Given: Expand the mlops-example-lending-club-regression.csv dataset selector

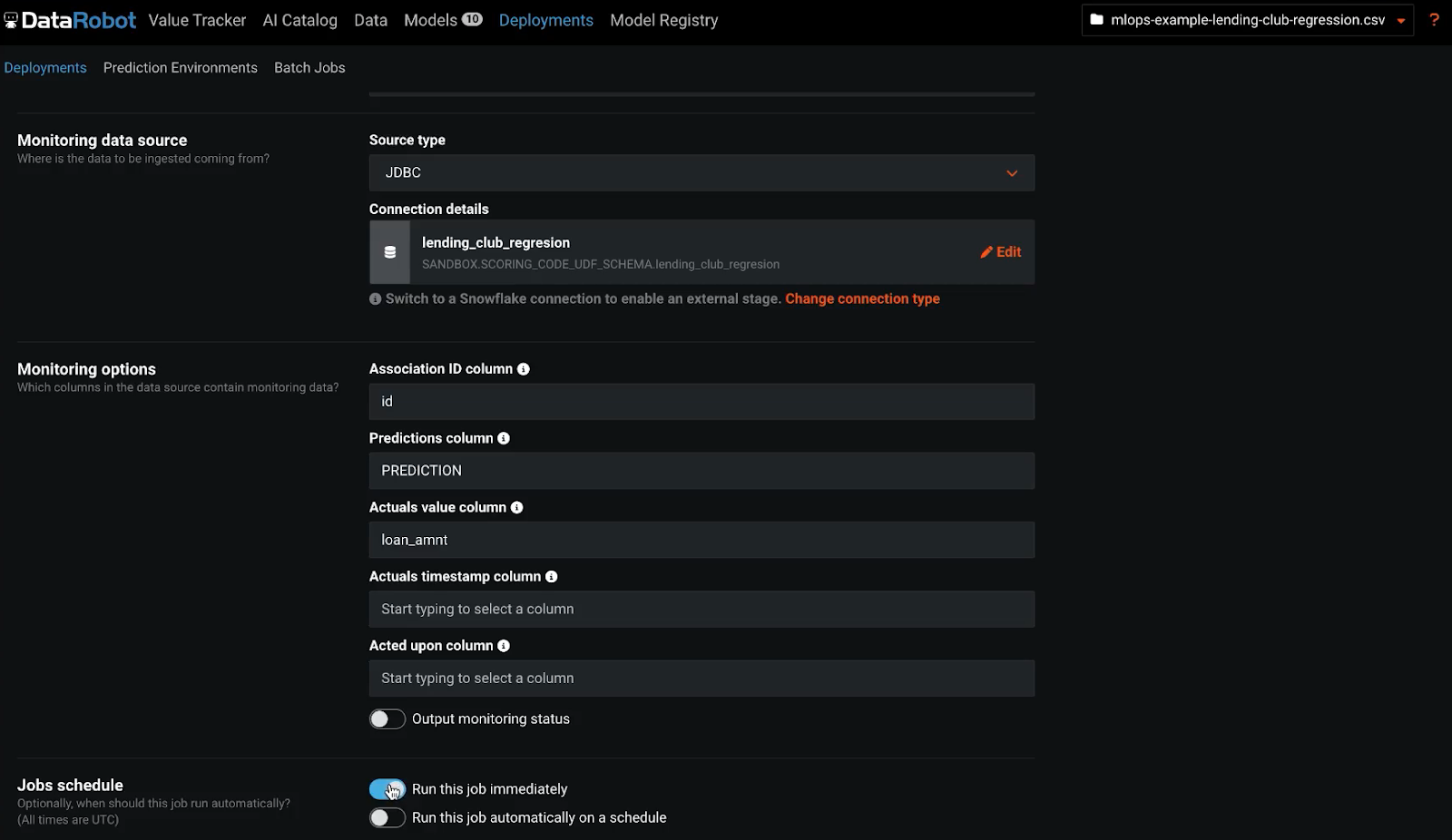Looking at the screenshot, I should pos(1400,19).
